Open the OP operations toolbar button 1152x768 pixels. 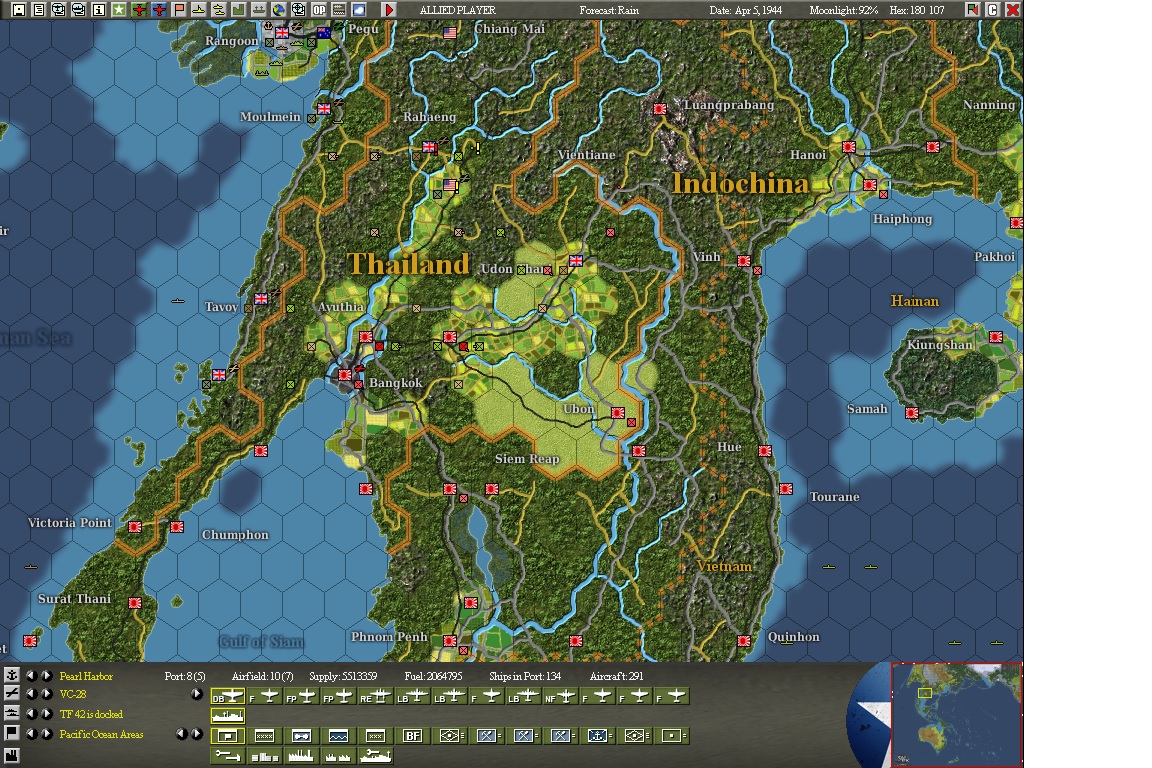tap(319, 10)
